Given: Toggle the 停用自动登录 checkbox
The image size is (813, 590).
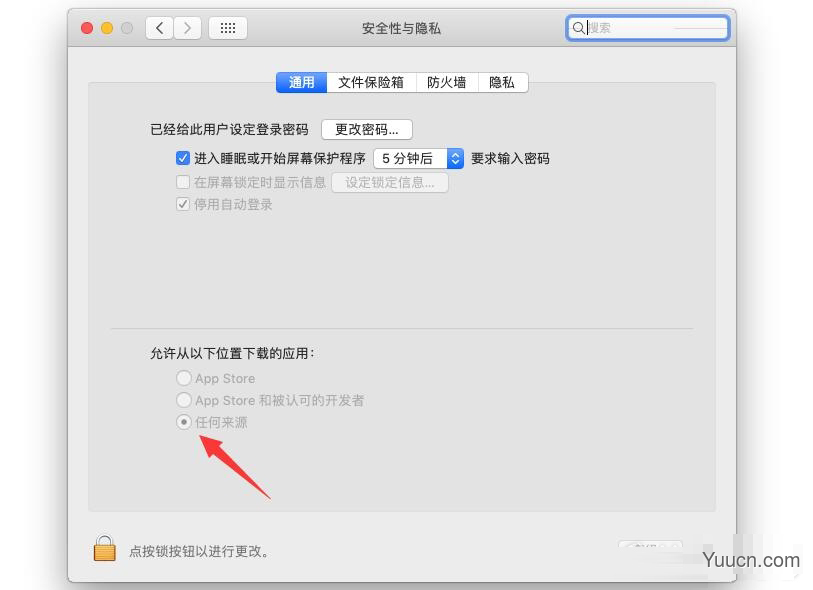Looking at the screenshot, I should [x=182, y=204].
